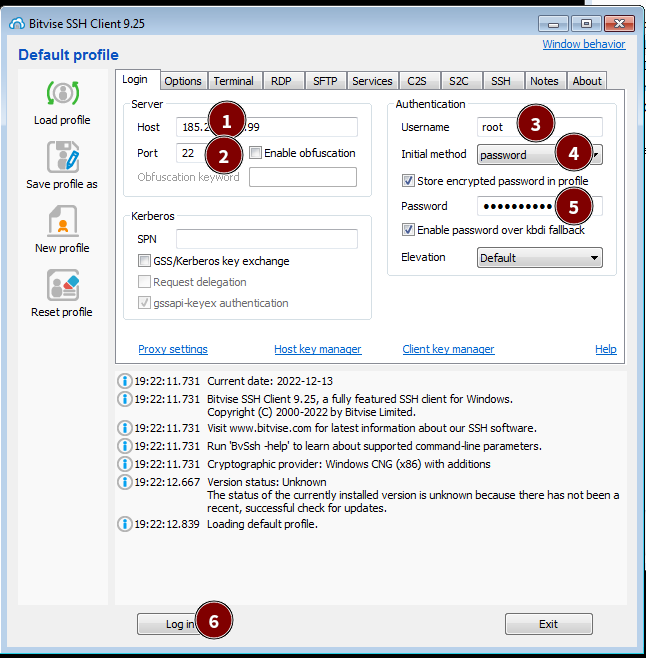
Task: Maximize the Bitvise SSH Client window
Action: tap(586, 24)
